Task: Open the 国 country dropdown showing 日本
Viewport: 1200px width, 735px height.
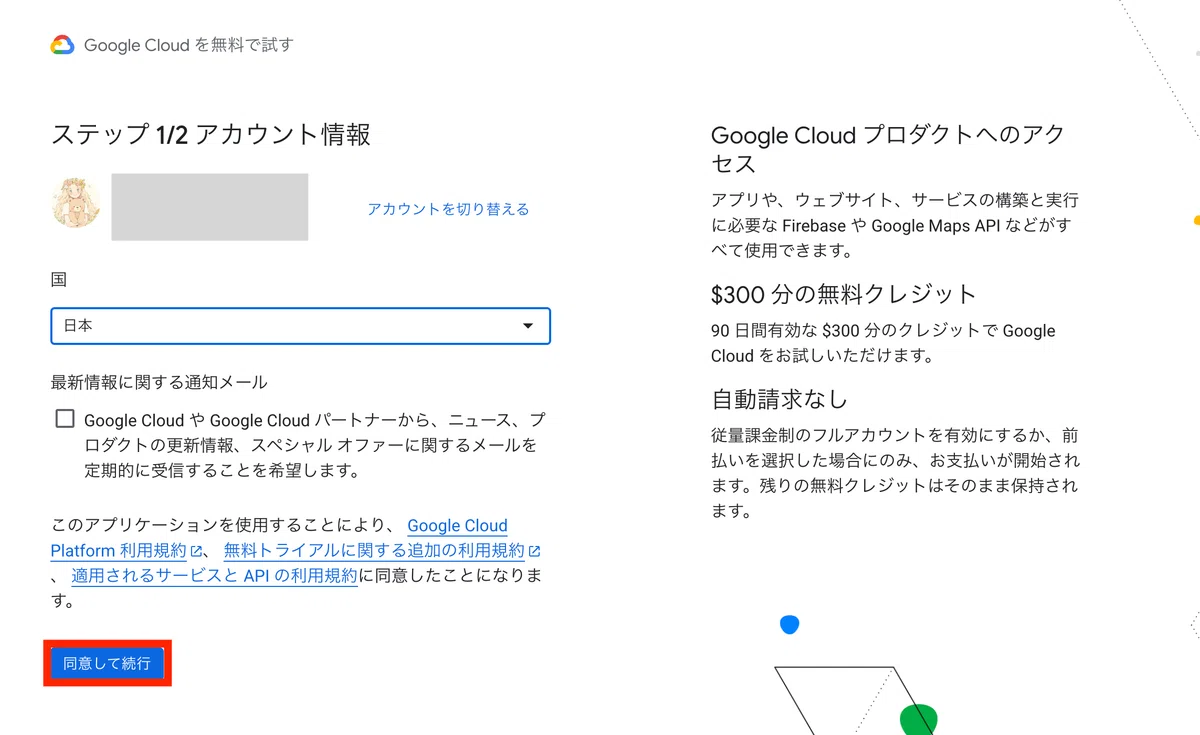Action: [x=300, y=326]
